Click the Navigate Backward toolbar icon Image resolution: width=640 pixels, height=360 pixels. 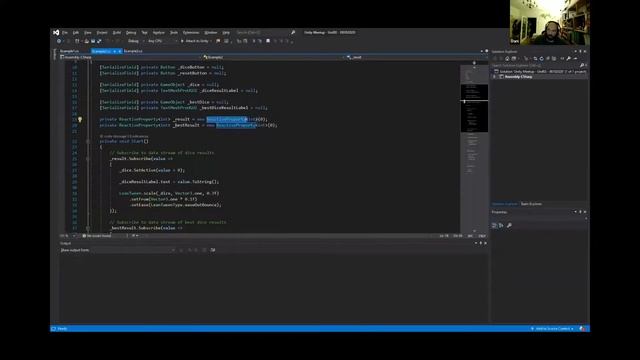59,41
